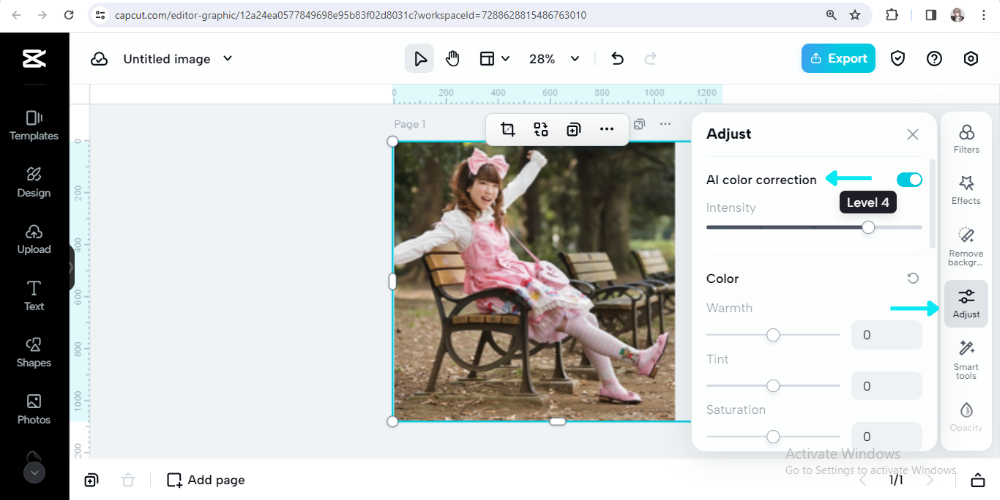This screenshot has height=500, width=1000.
Task: Click the cloud save status icon
Action: pos(99,59)
